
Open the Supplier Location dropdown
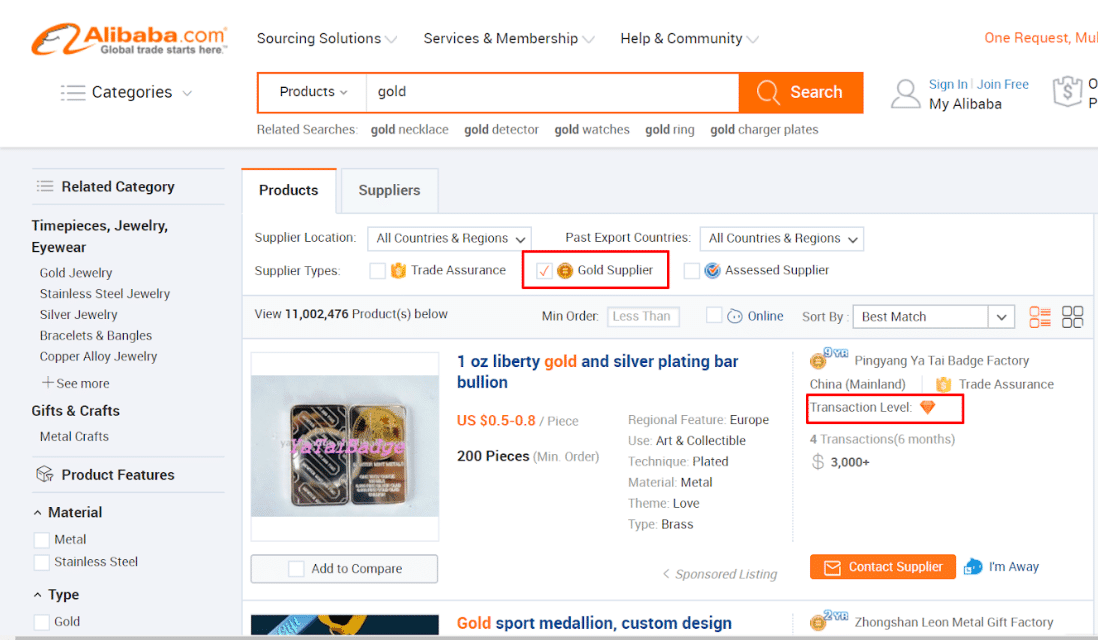(450, 238)
